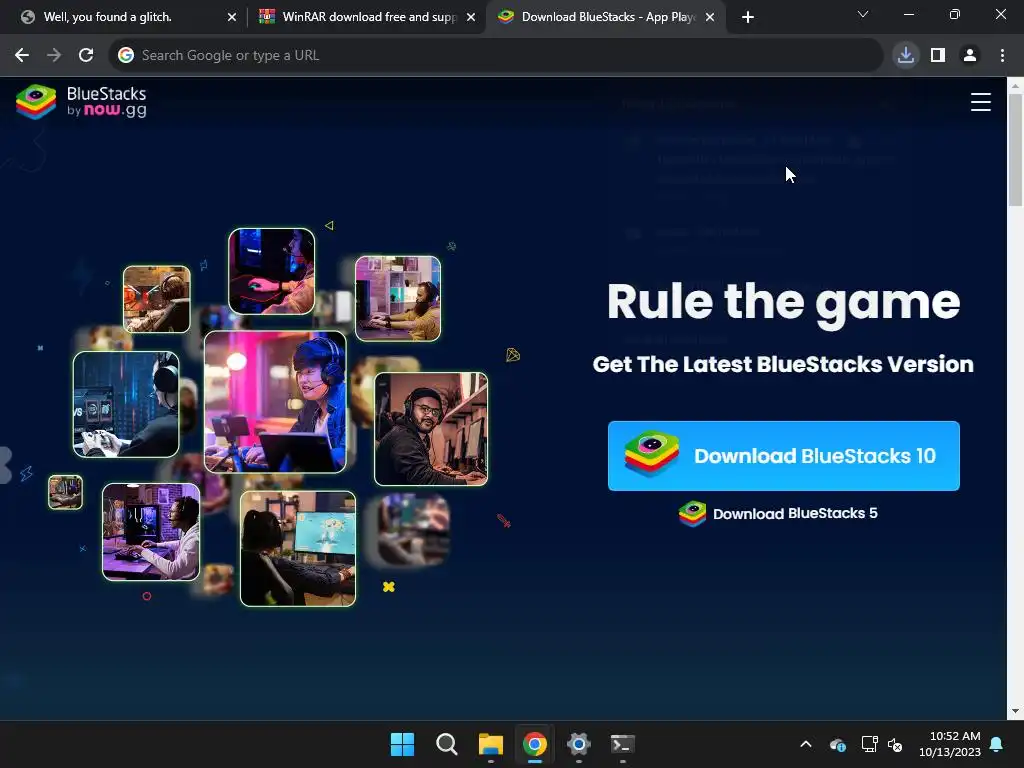Focus the Search Google or type a URL field
Screen dimensions: 1024x768
pyautogui.click(x=496, y=56)
